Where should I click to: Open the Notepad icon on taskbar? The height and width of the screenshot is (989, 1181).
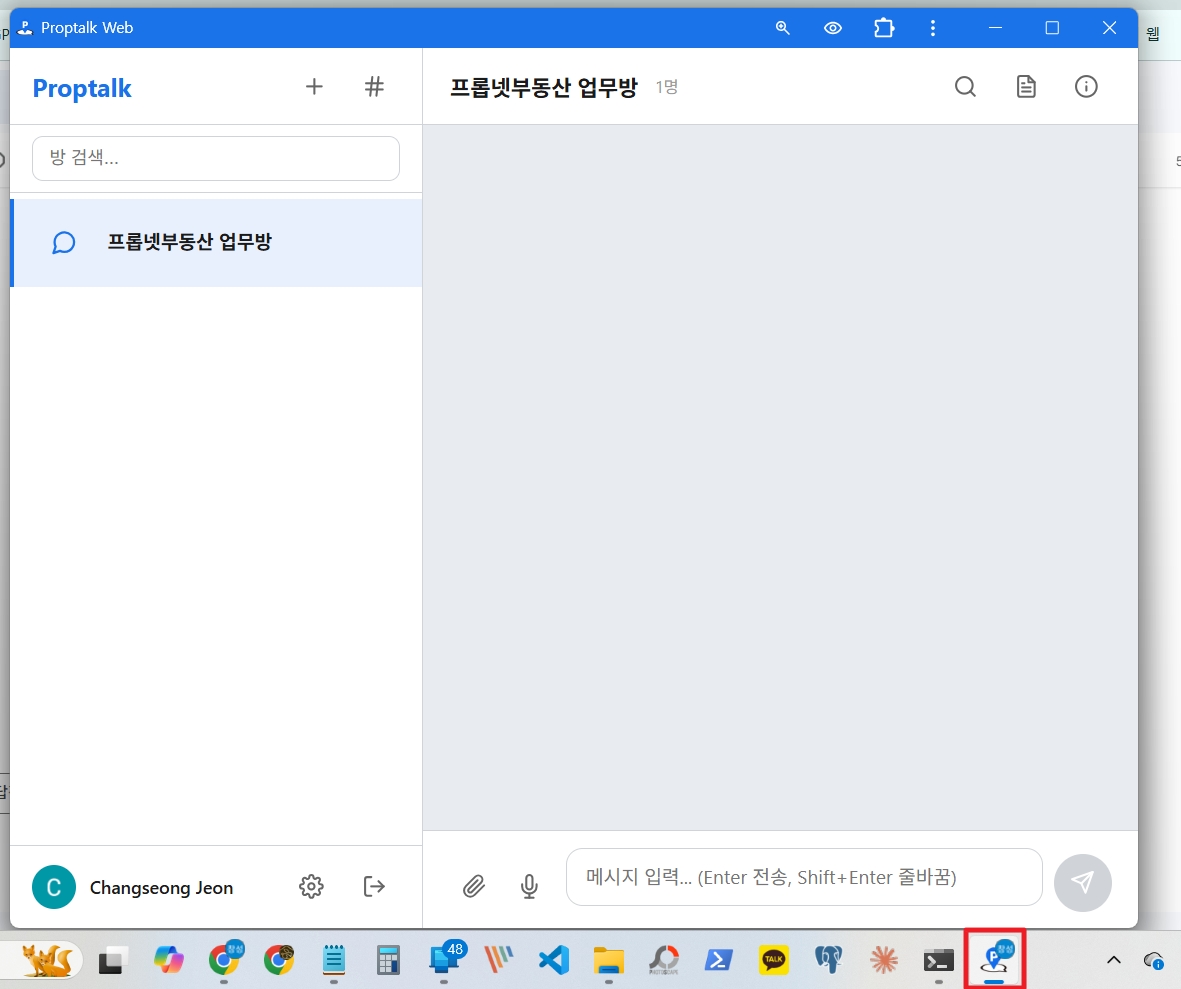pos(334,960)
